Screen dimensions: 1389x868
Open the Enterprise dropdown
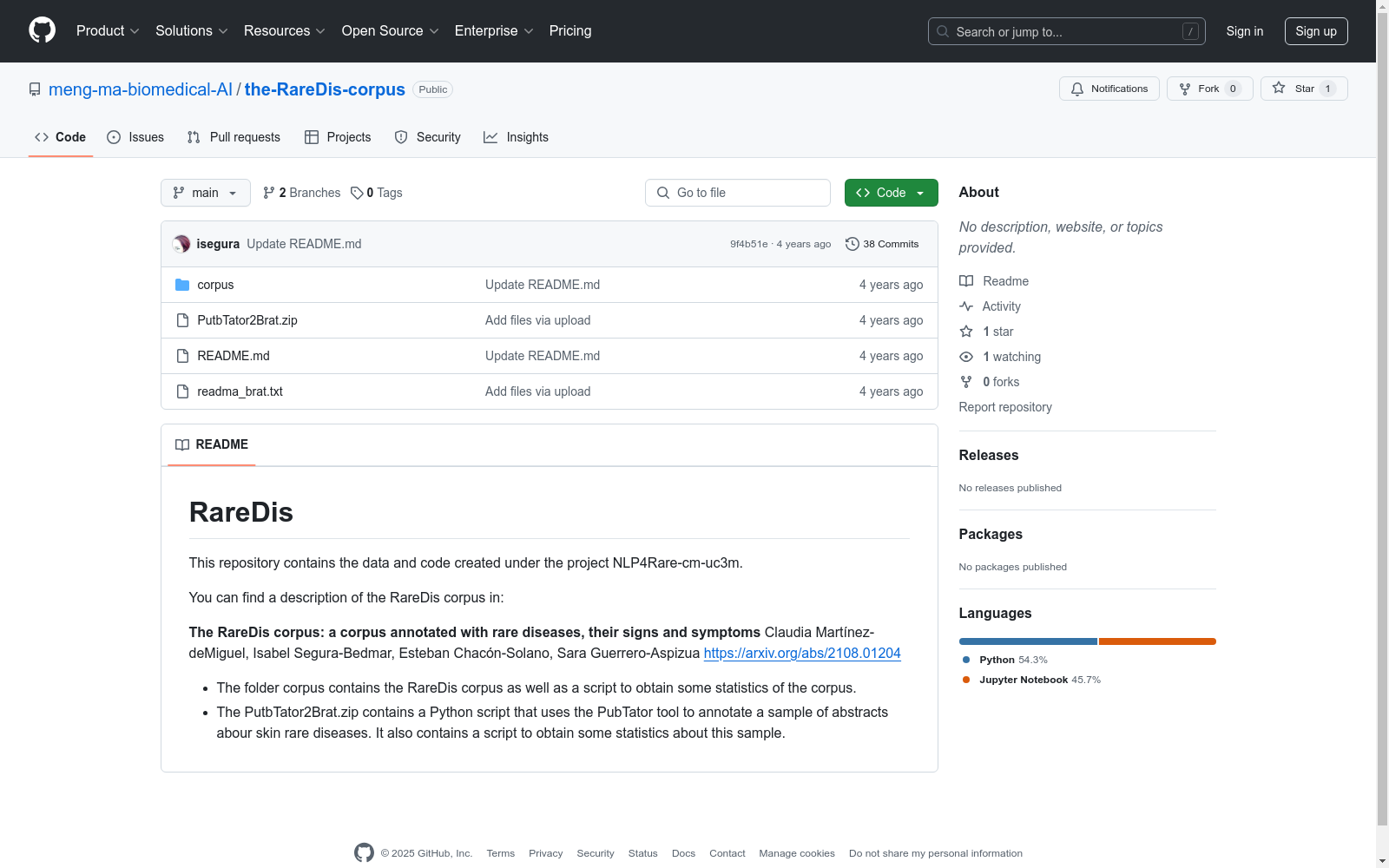tap(494, 31)
